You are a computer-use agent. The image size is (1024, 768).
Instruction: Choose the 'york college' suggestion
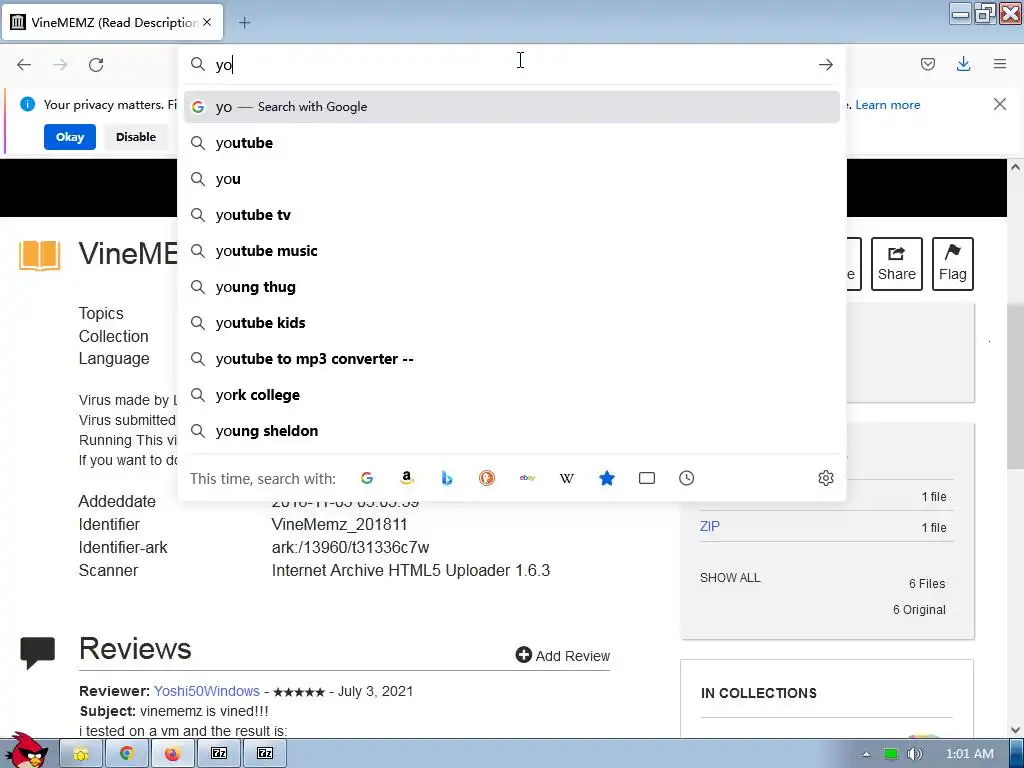coord(511,395)
